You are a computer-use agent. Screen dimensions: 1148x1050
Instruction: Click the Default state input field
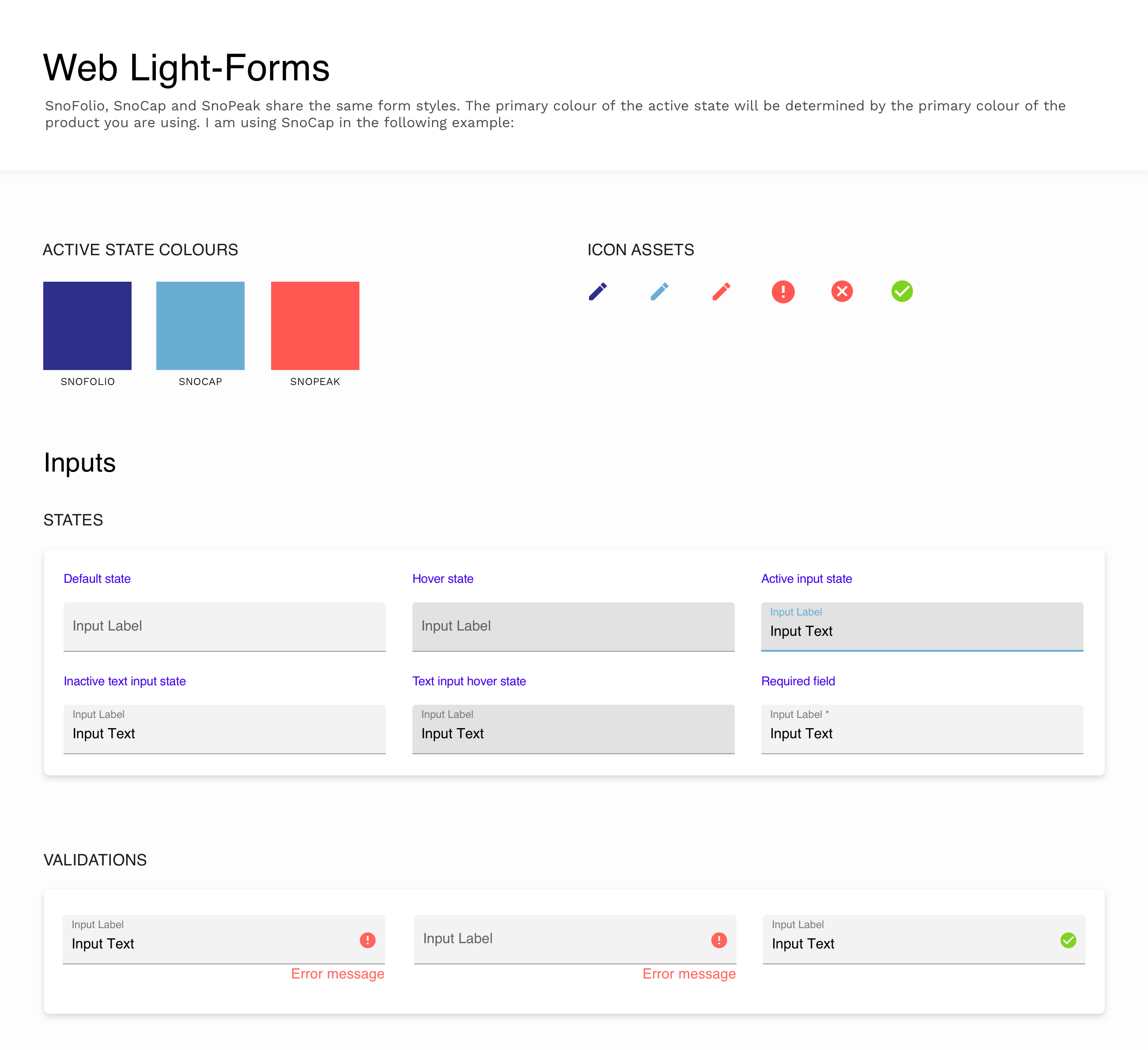224,627
